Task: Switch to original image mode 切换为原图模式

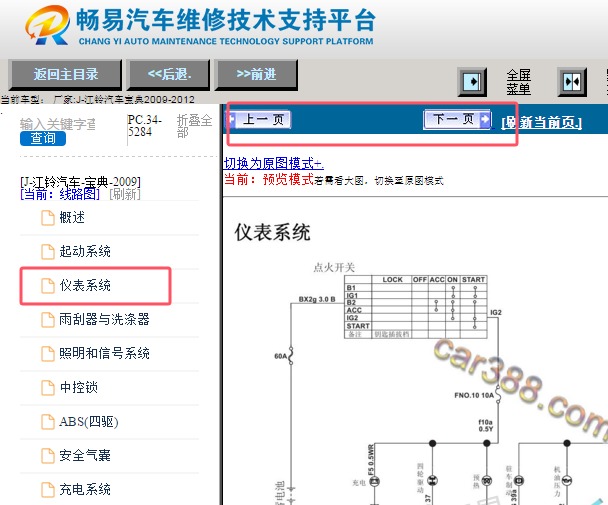Action: pos(274,163)
